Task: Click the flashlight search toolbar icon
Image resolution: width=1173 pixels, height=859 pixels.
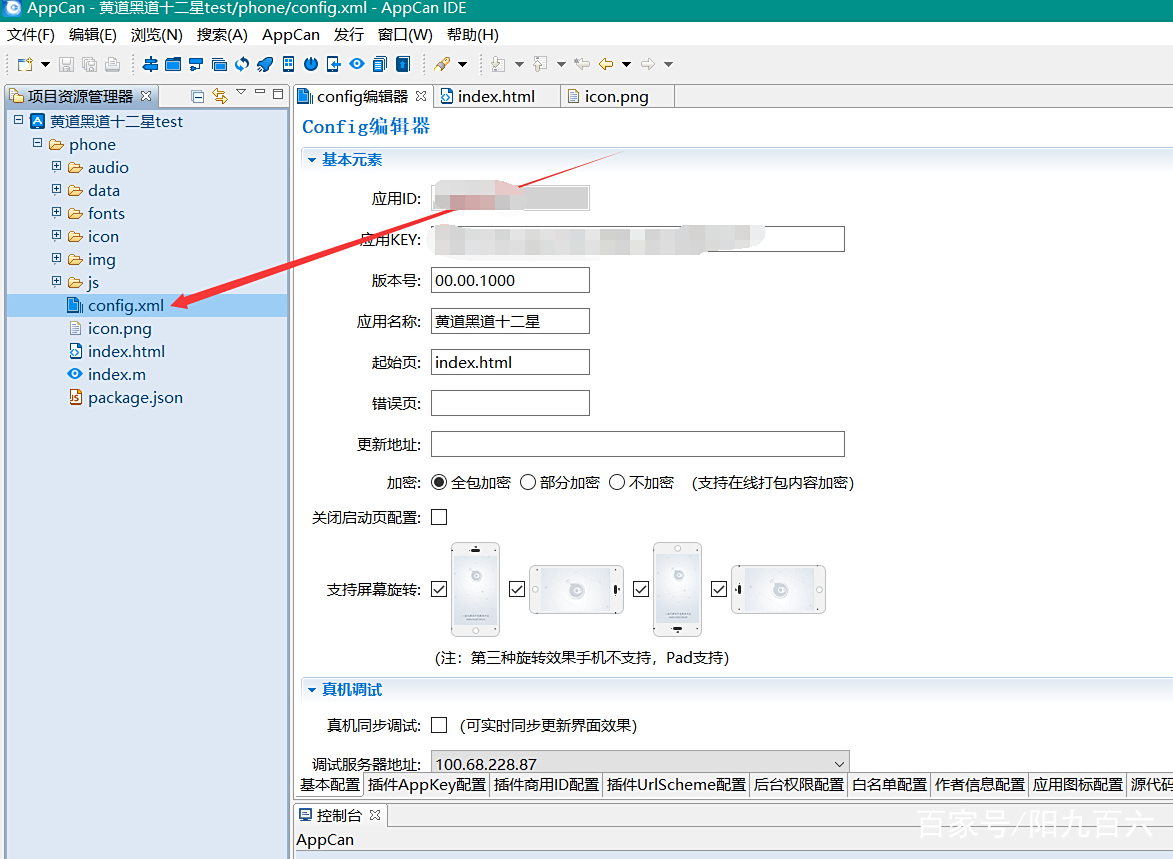Action: pyautogui.click(x=442, y=64)
